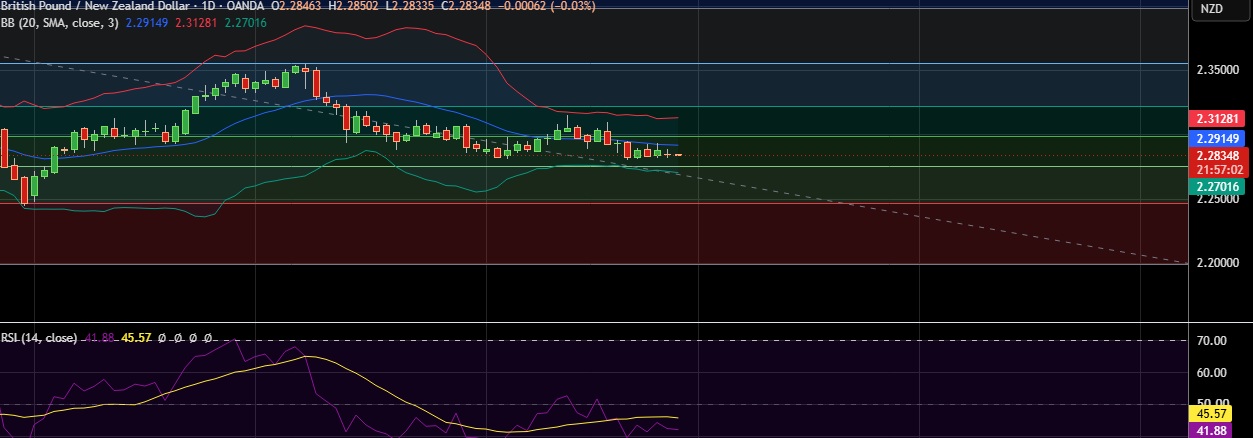Click the 2.25000 price scale level

(x=1218, y=199)
